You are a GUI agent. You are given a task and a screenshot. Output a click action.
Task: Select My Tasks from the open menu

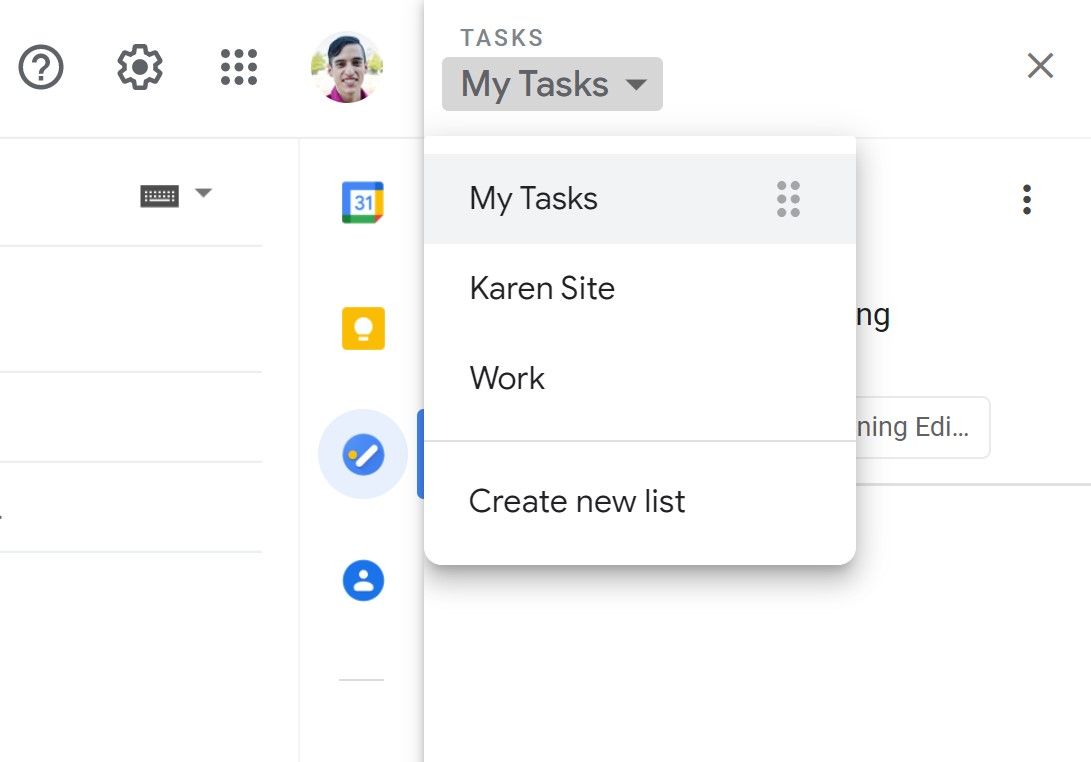coord(533,198)
